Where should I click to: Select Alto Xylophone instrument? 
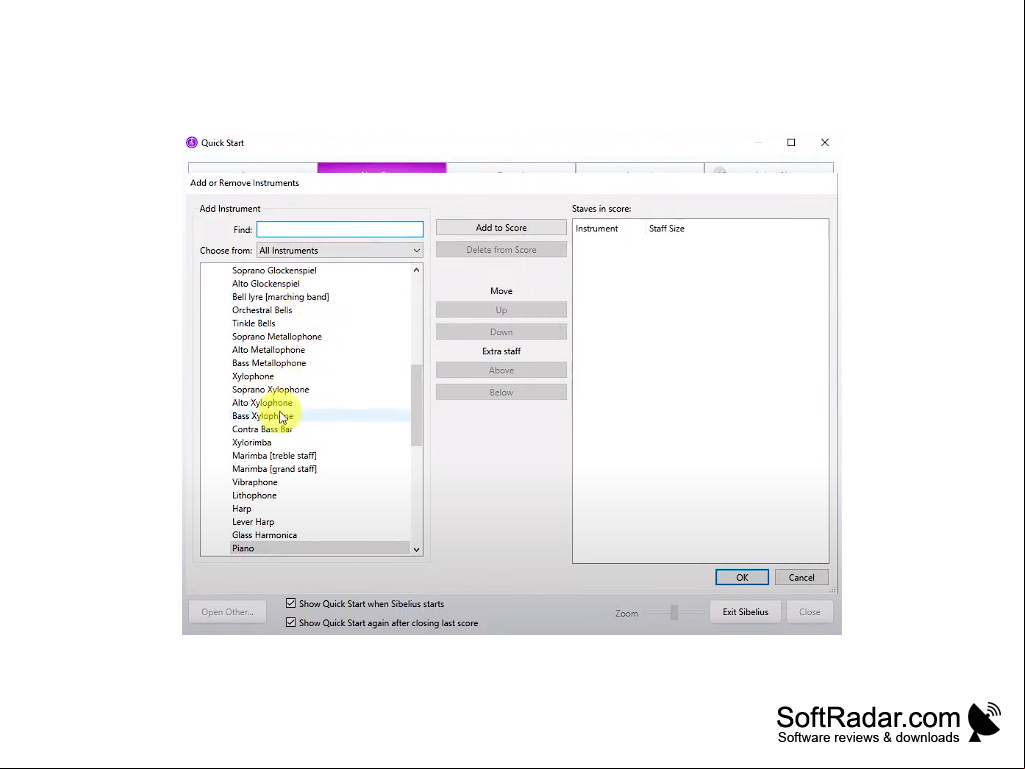click(262, 403)
